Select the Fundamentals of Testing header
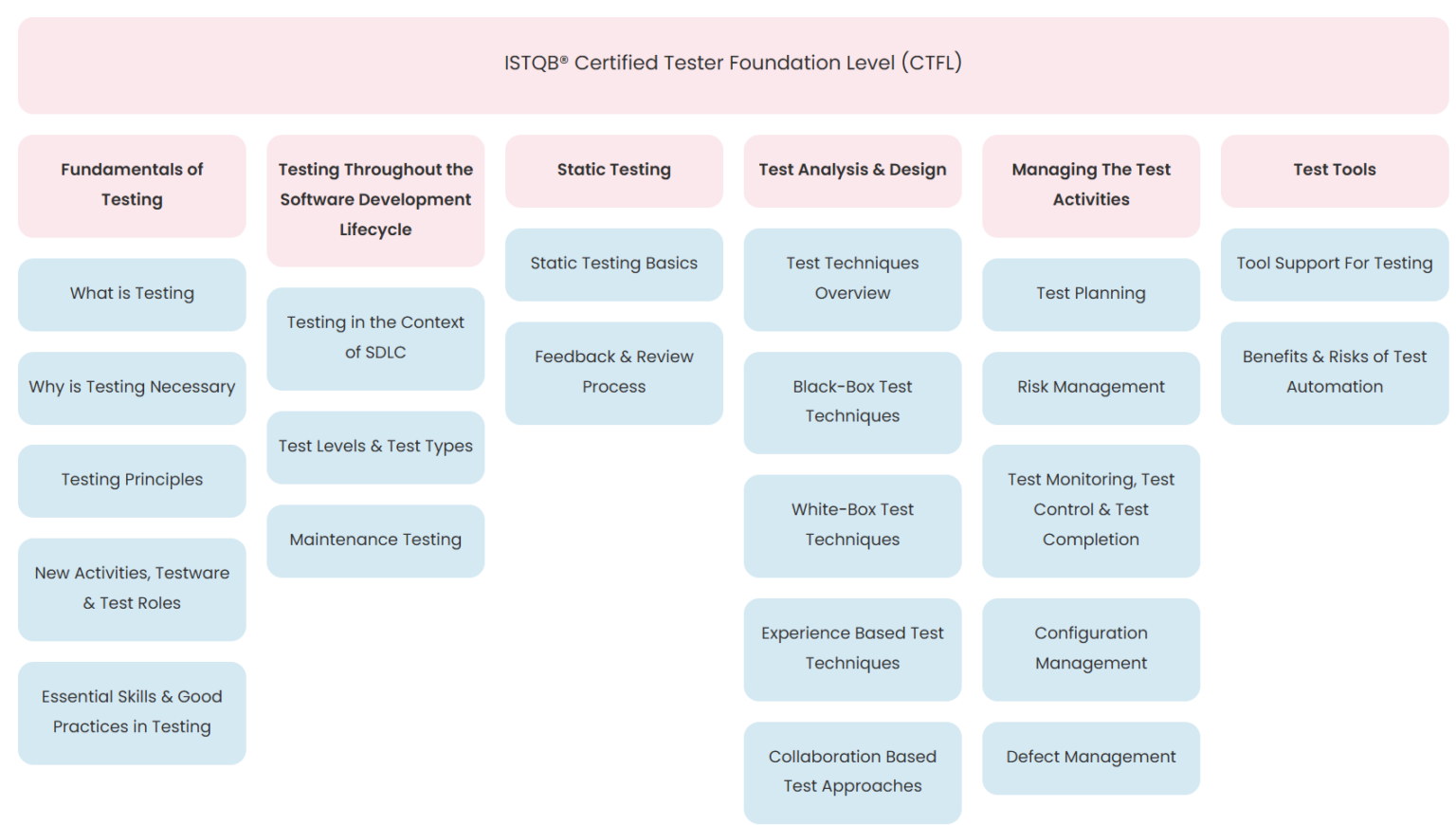This screenshot has height=825, width=1456. click(x=132, y=185)
